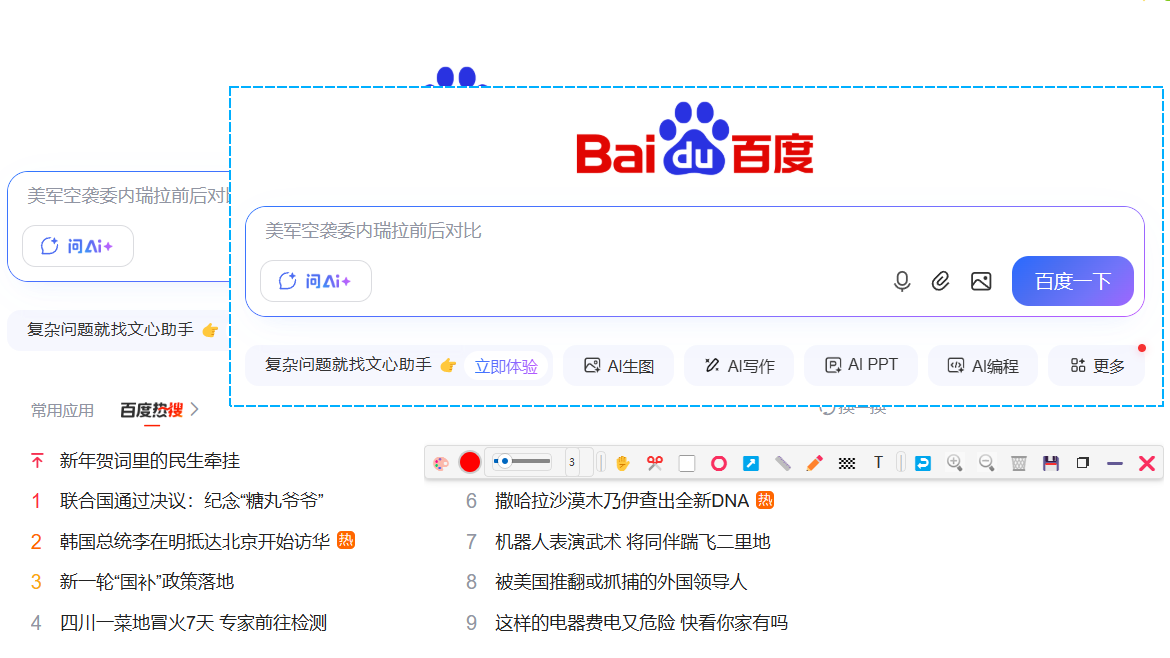1170x658 pixels.
Task: Open the 更多 options panel
Action: (1097, 365)
